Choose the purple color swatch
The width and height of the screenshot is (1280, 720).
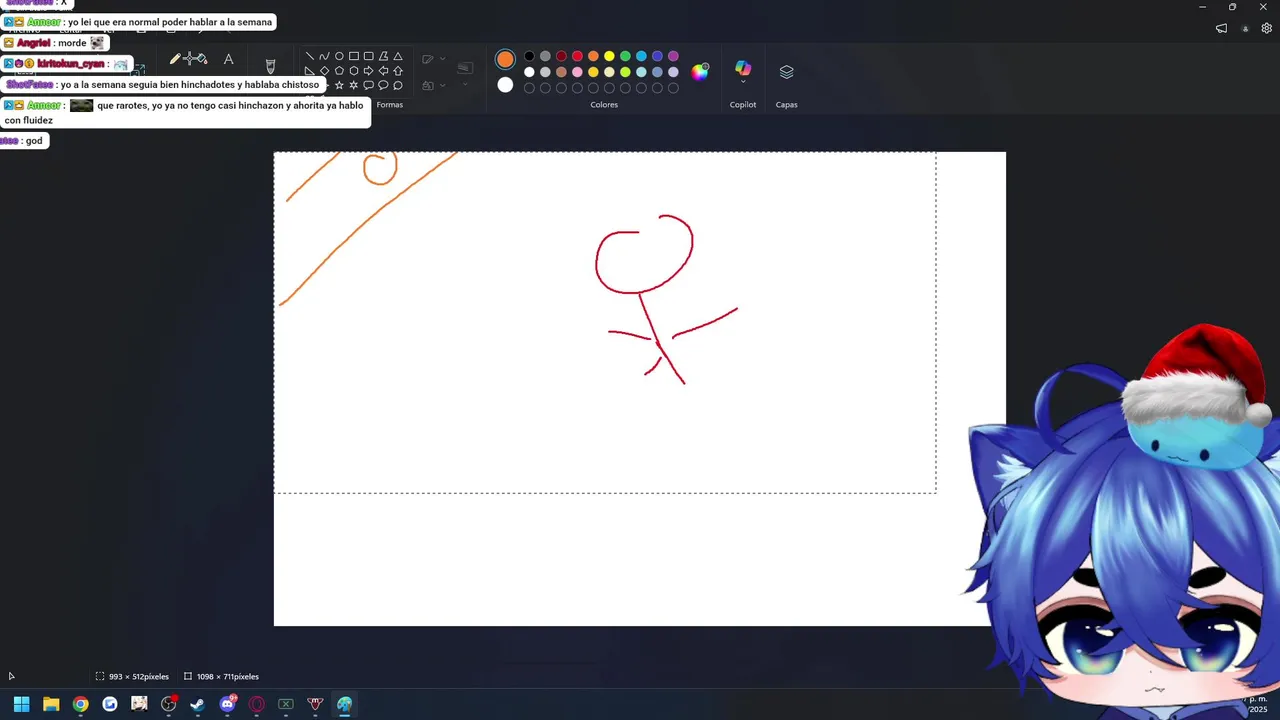click(673, 56)
